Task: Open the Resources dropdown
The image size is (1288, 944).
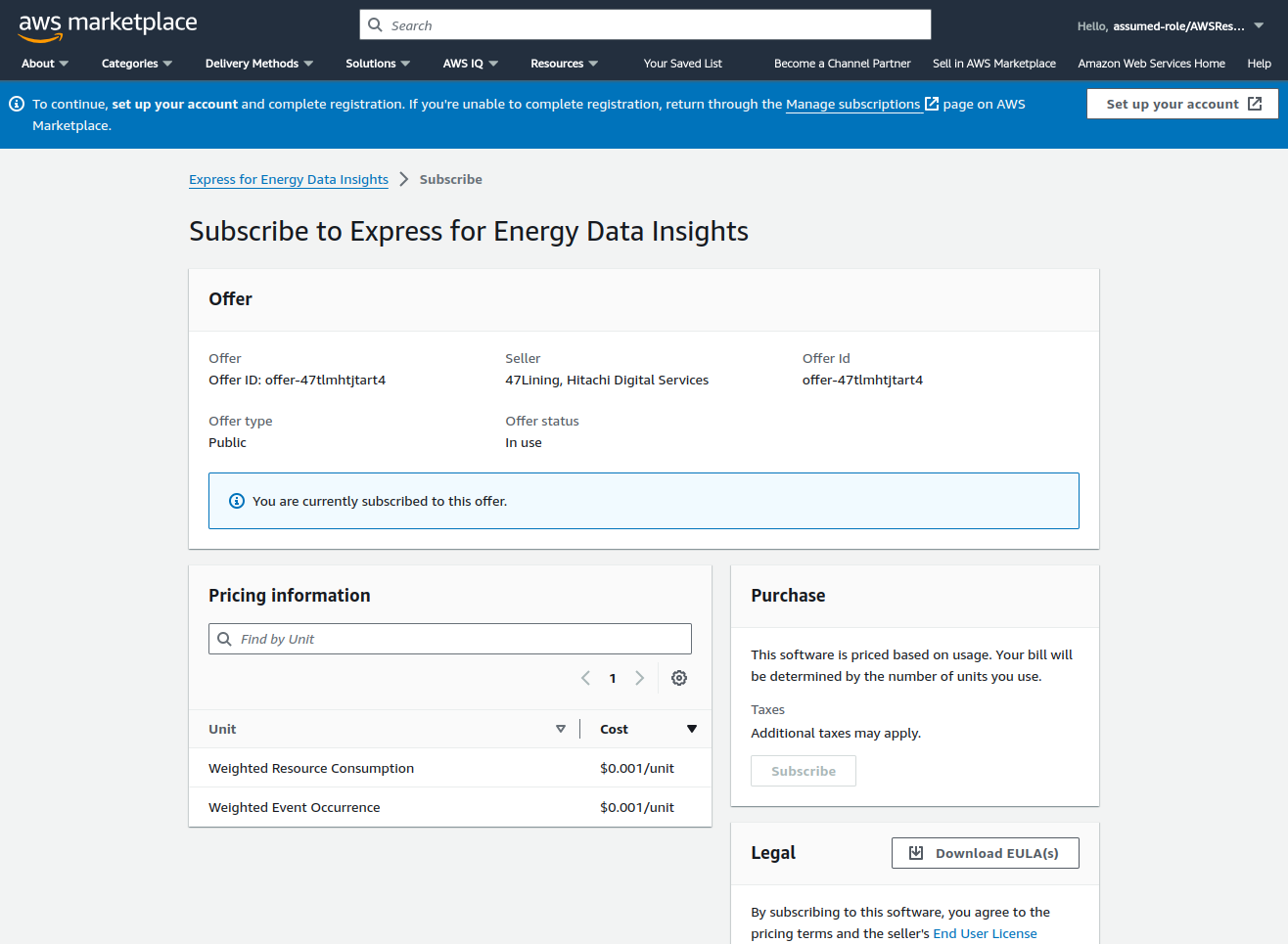Action: 565,64
